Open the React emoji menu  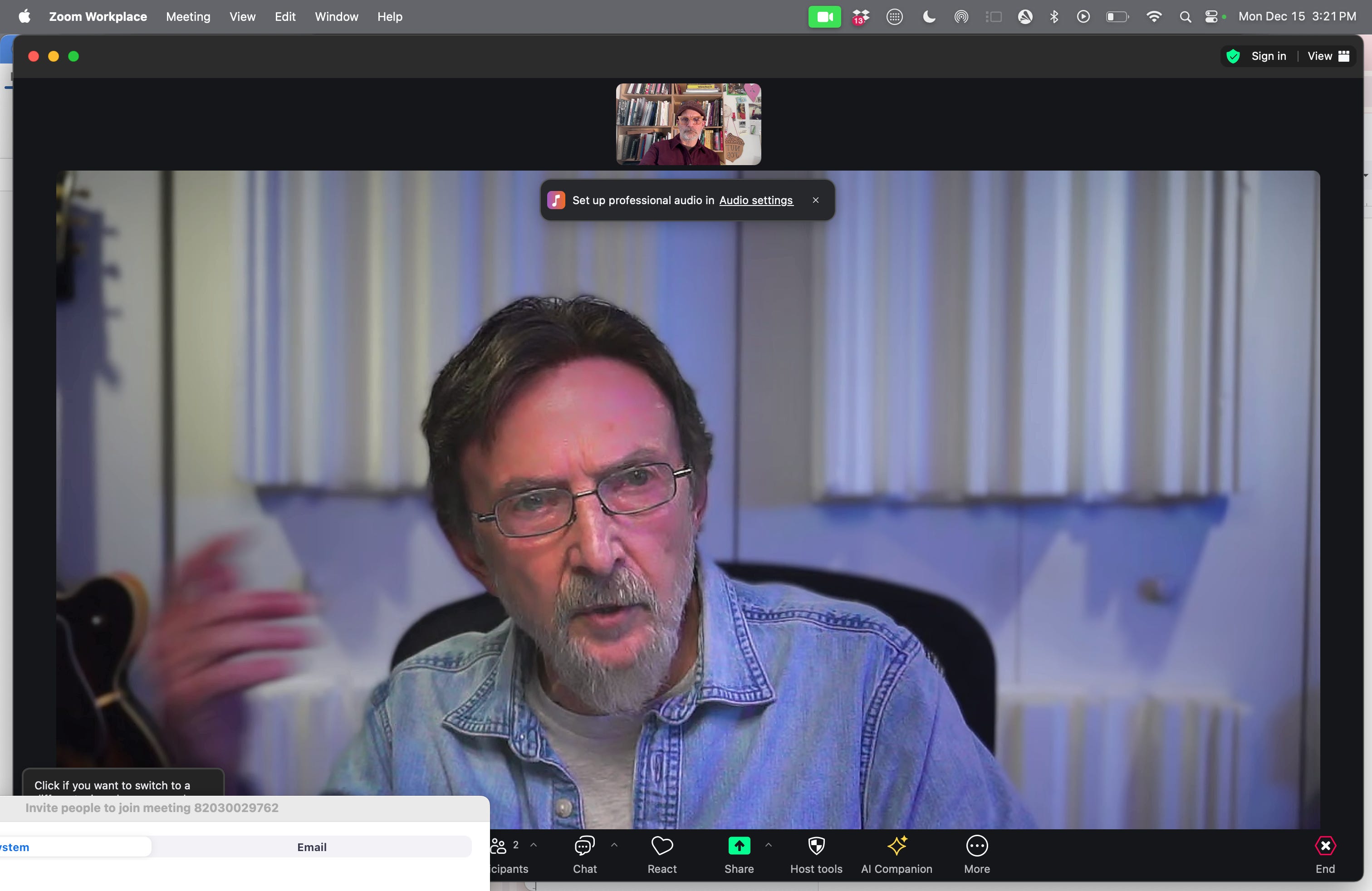click(x=662, y=855)
